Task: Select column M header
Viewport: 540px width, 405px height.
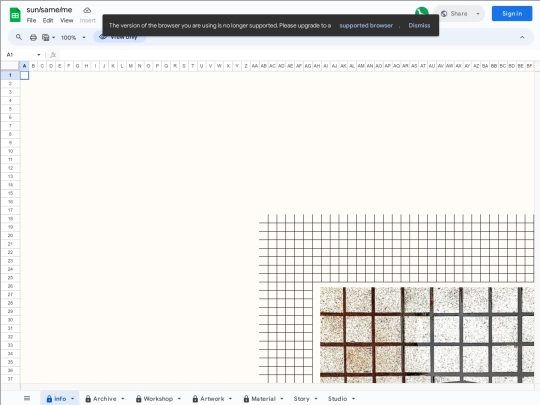Action: 131,66
